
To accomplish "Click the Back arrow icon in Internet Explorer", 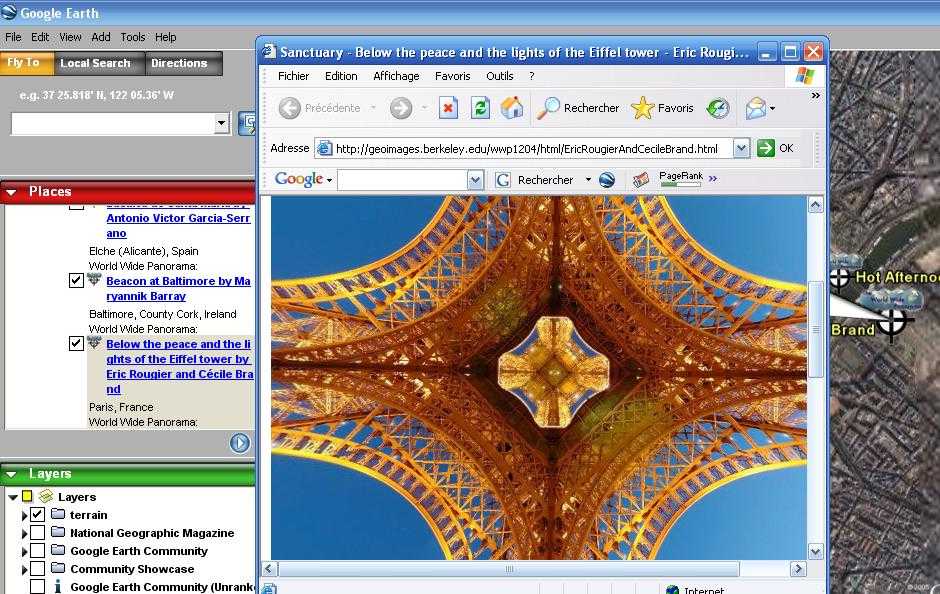I will click(x=290, y=108).
